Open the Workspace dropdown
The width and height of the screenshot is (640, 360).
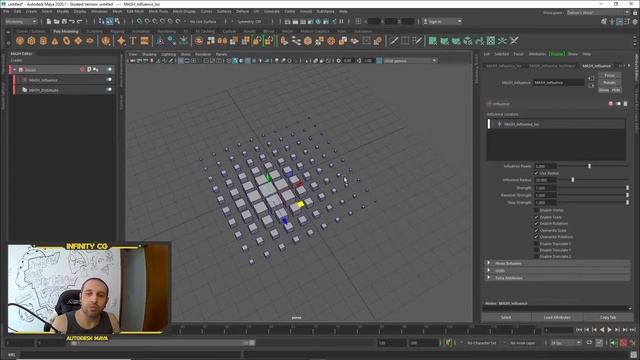(598, 13)
